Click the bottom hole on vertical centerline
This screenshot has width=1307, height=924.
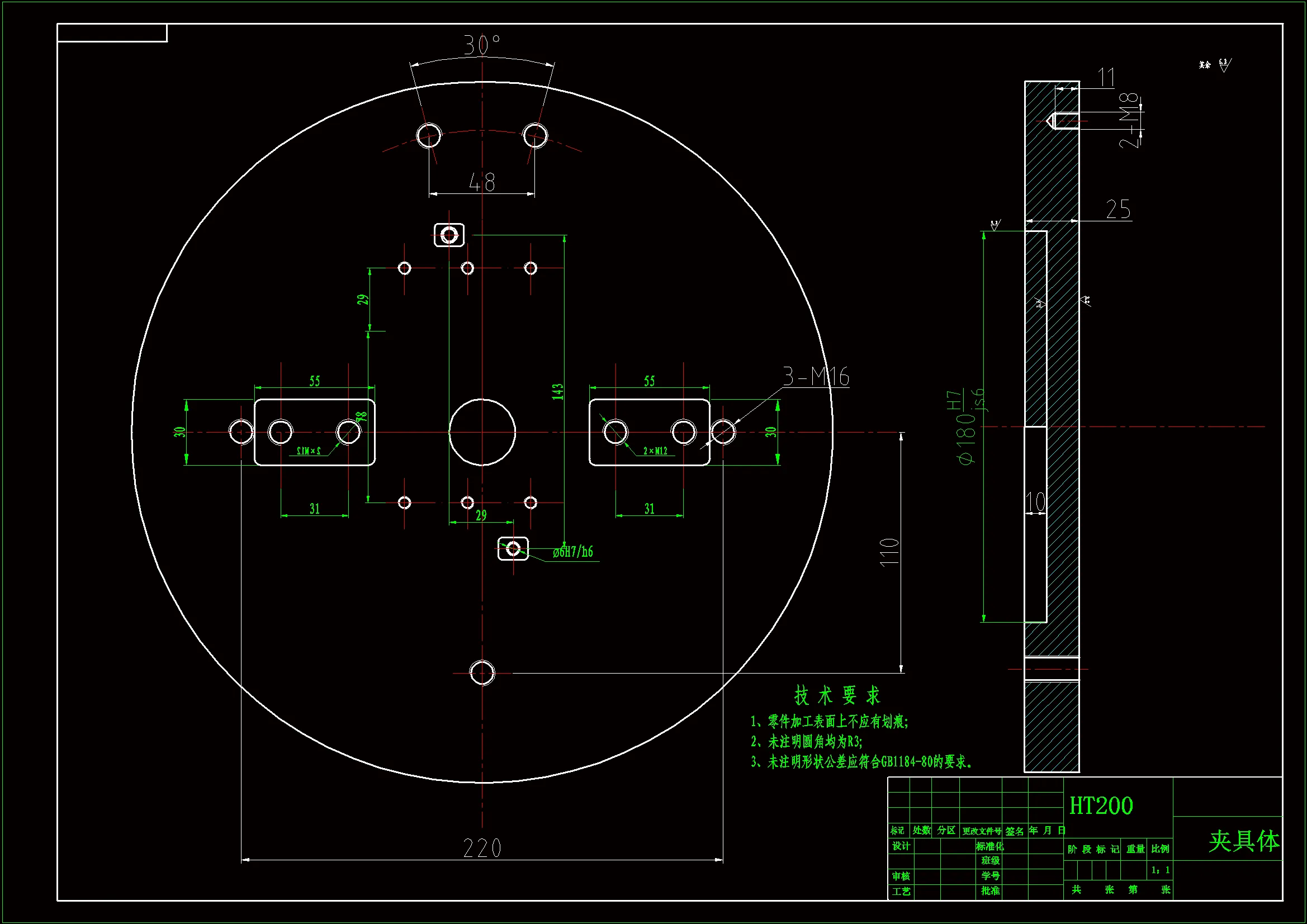pos(482,673)
